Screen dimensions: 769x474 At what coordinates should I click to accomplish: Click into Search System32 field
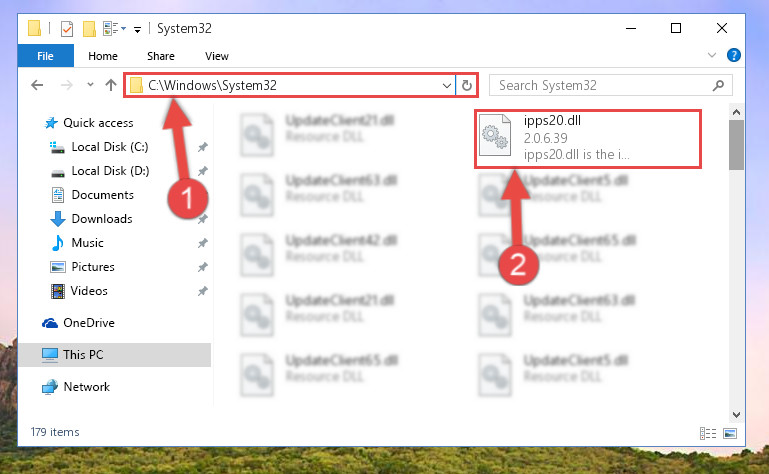click(x=603, y=86)
